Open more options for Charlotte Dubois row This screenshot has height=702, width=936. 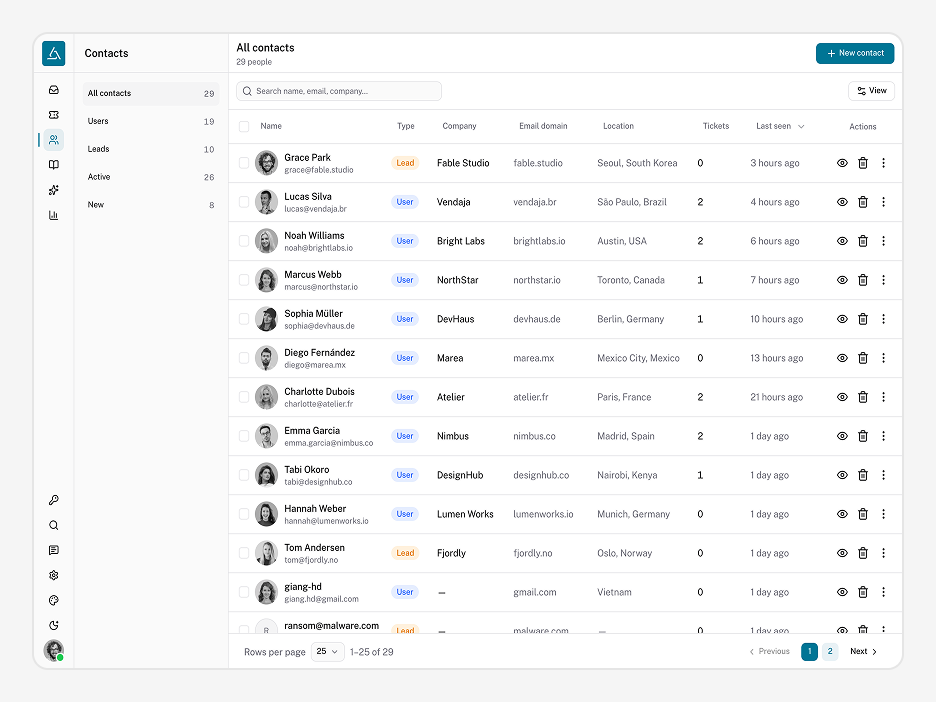coord(883,397)
